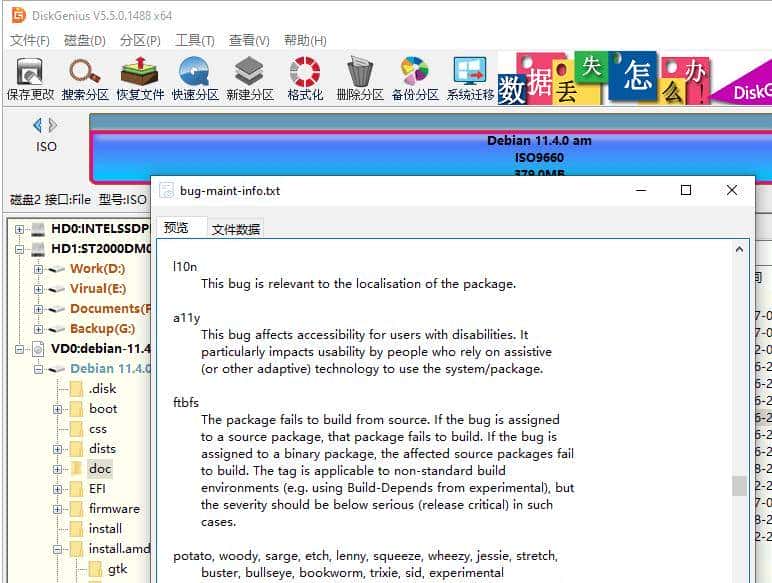Collapse the HD1:ST2000DM disk node
Screen dimensions: 772x583
[x=19, y=249]
